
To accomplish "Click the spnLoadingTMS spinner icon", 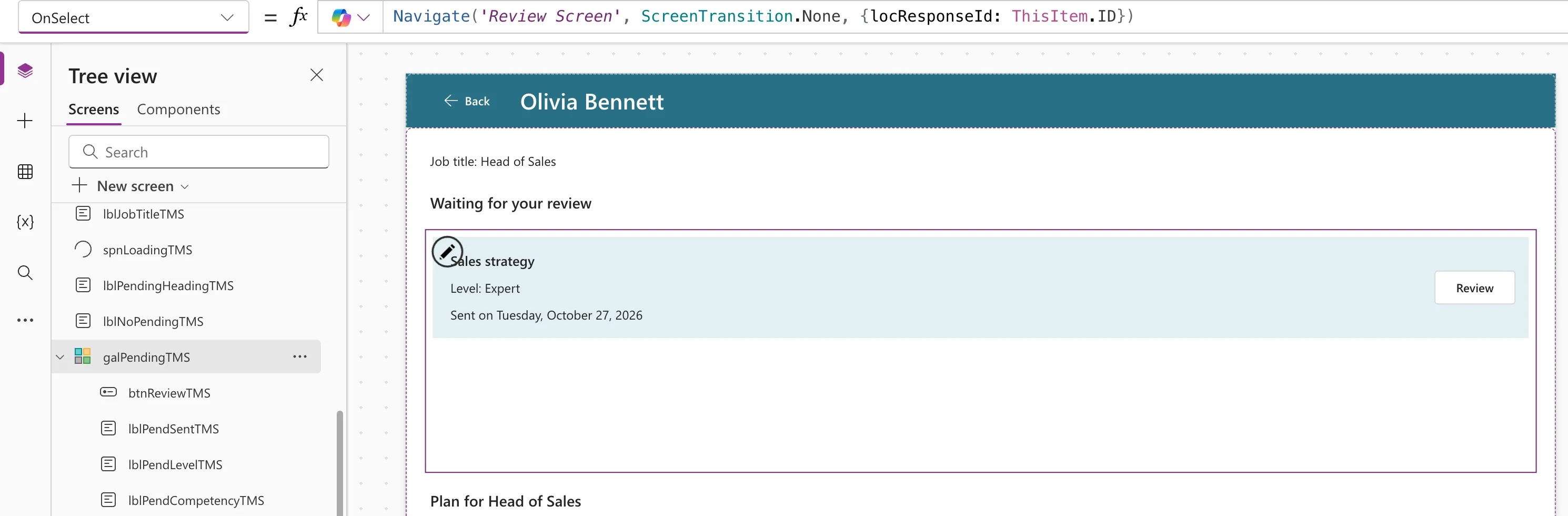I will coord(83,249).
